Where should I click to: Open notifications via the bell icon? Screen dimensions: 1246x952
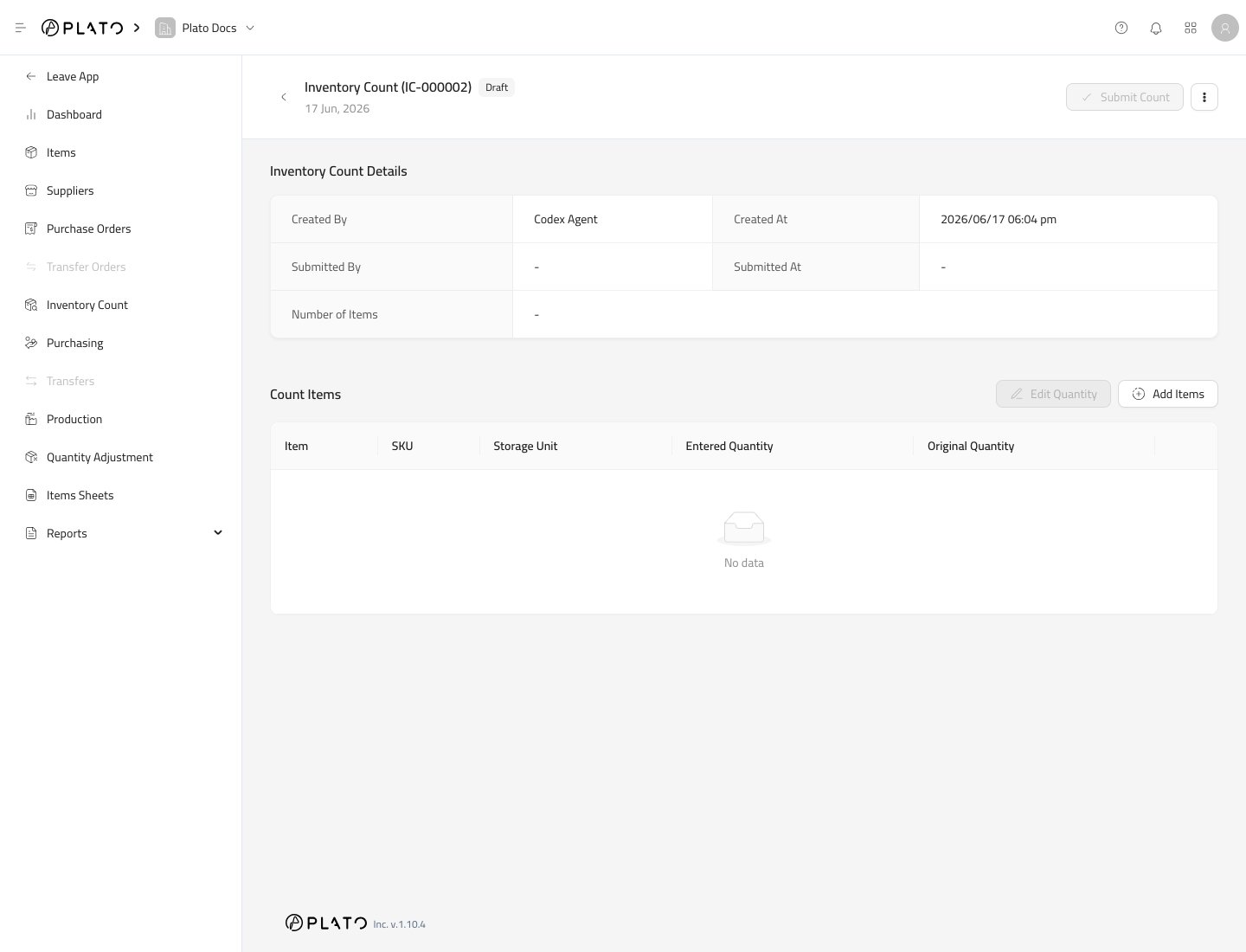pyautogui.click(x=1156, y=28)
